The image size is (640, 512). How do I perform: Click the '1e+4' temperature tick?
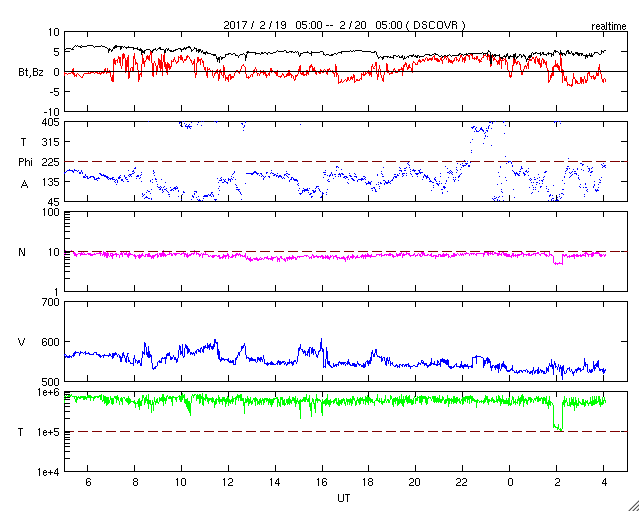(49, 472)
